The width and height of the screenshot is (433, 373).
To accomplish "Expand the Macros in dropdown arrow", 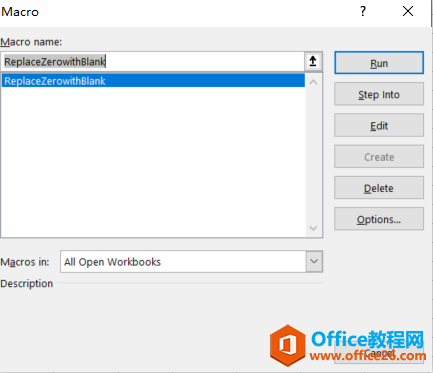I will [x=314, y=262].
